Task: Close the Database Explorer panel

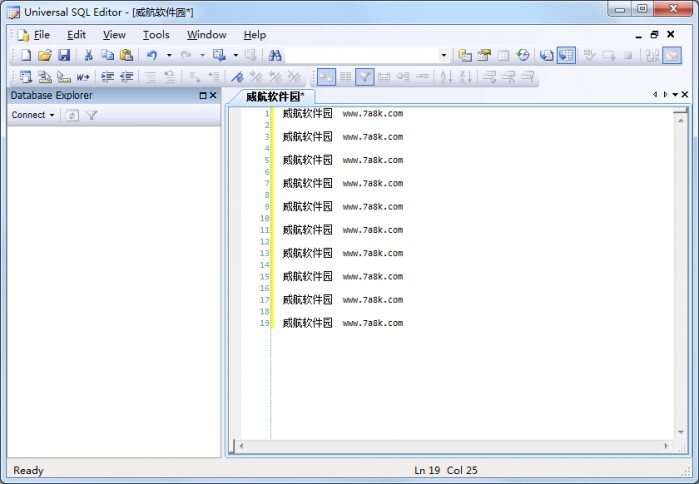Action: point(213,95)
